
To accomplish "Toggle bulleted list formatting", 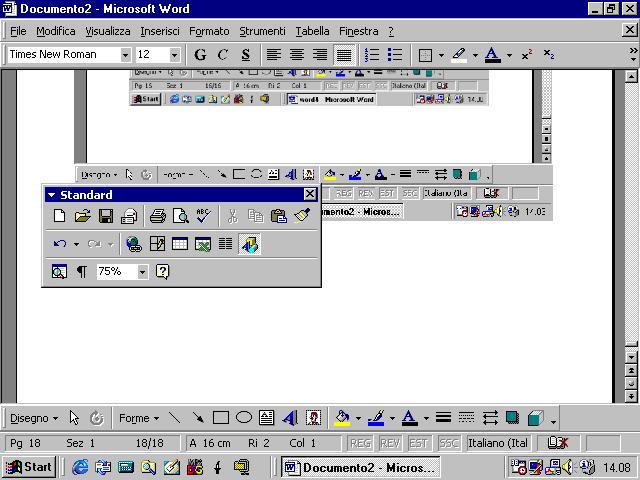I will [x=395, y=55].
